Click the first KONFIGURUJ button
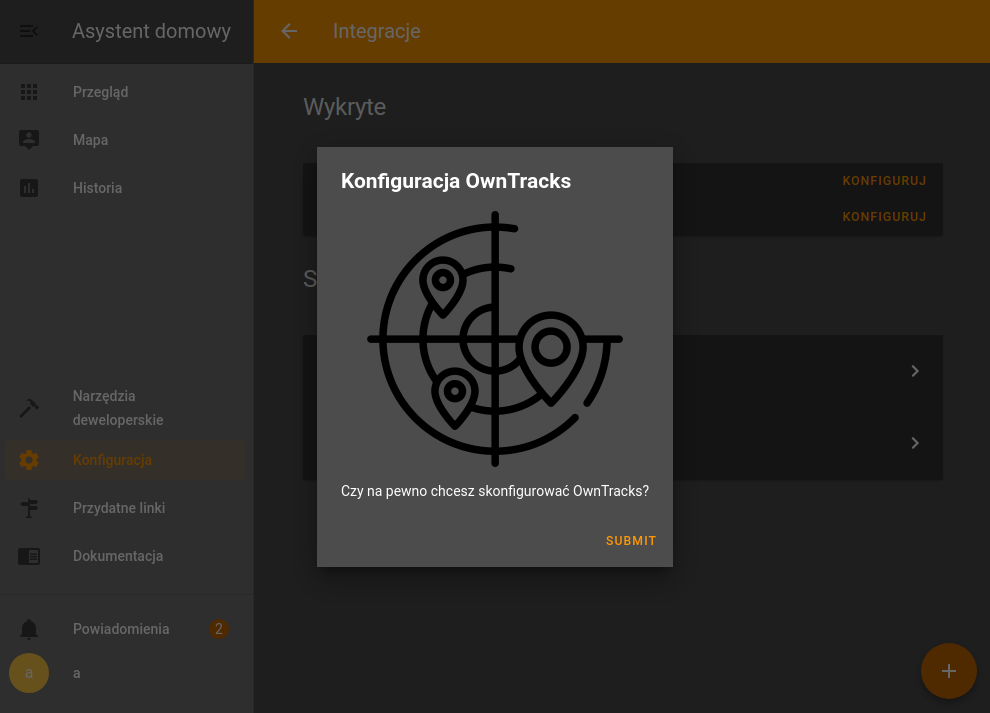Screen dimensions: 990x713 coord(884,181)
